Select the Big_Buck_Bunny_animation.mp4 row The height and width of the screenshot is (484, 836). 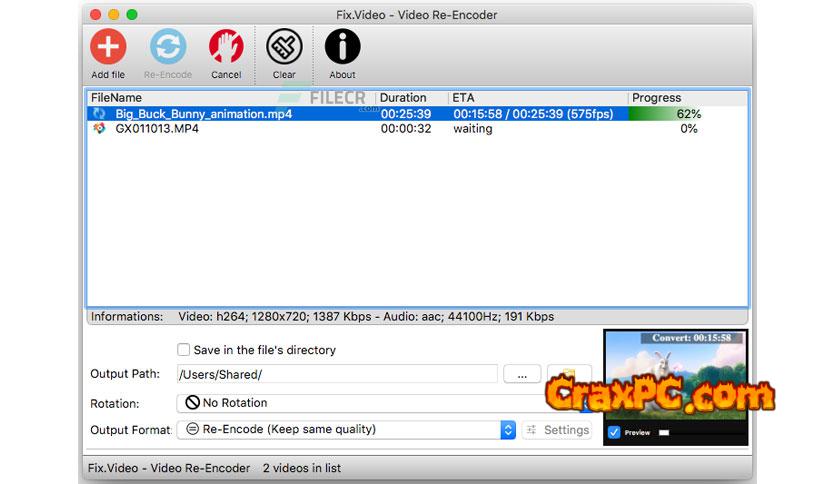pyautogui.click(x=417, y=114)
